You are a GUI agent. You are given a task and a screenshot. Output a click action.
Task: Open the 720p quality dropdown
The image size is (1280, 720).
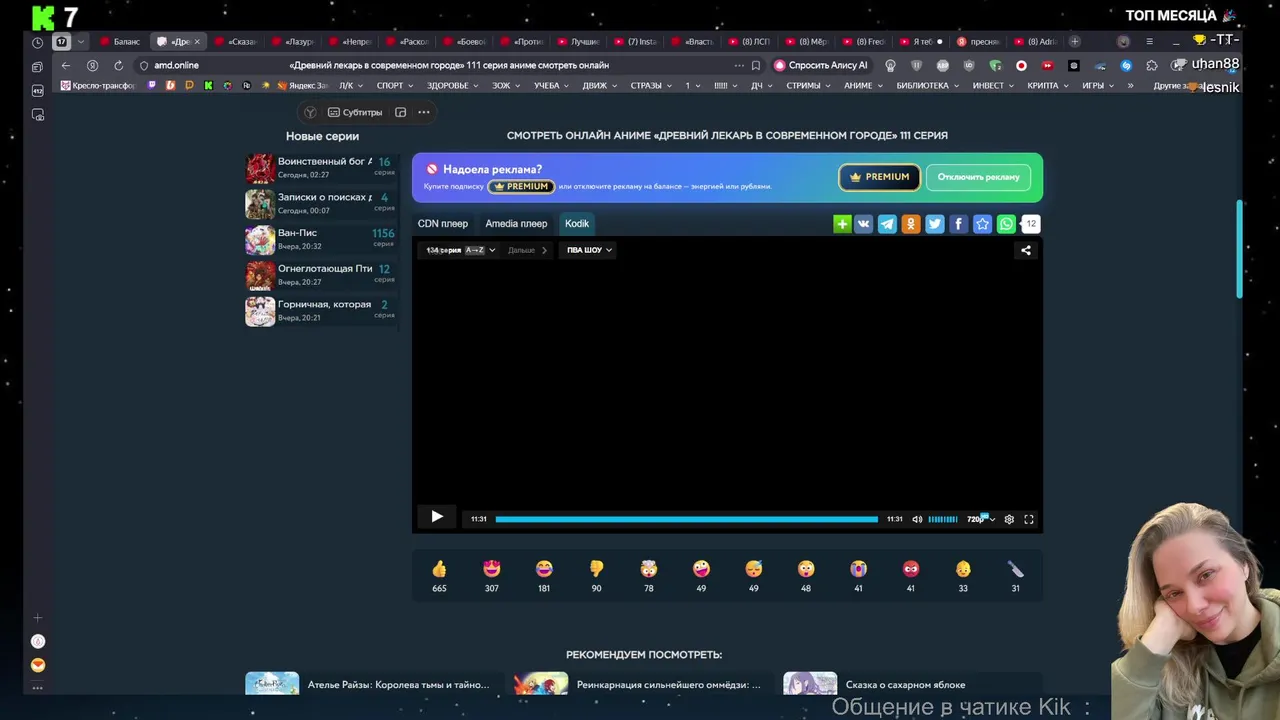[980, 519]
